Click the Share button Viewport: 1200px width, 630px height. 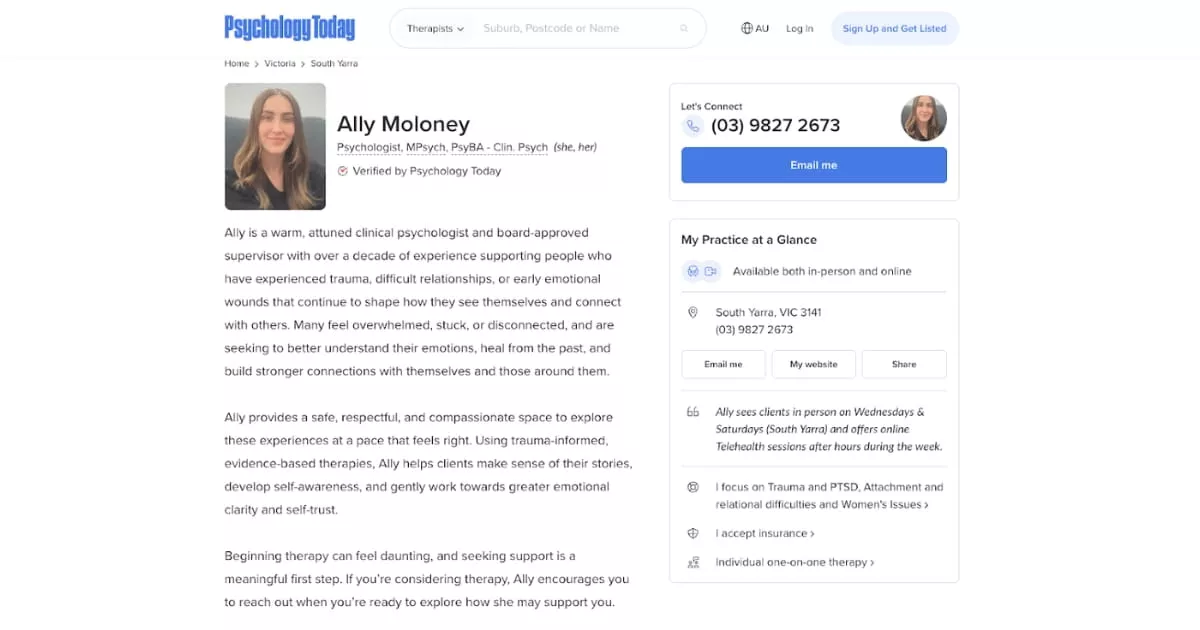pos(903,365)
